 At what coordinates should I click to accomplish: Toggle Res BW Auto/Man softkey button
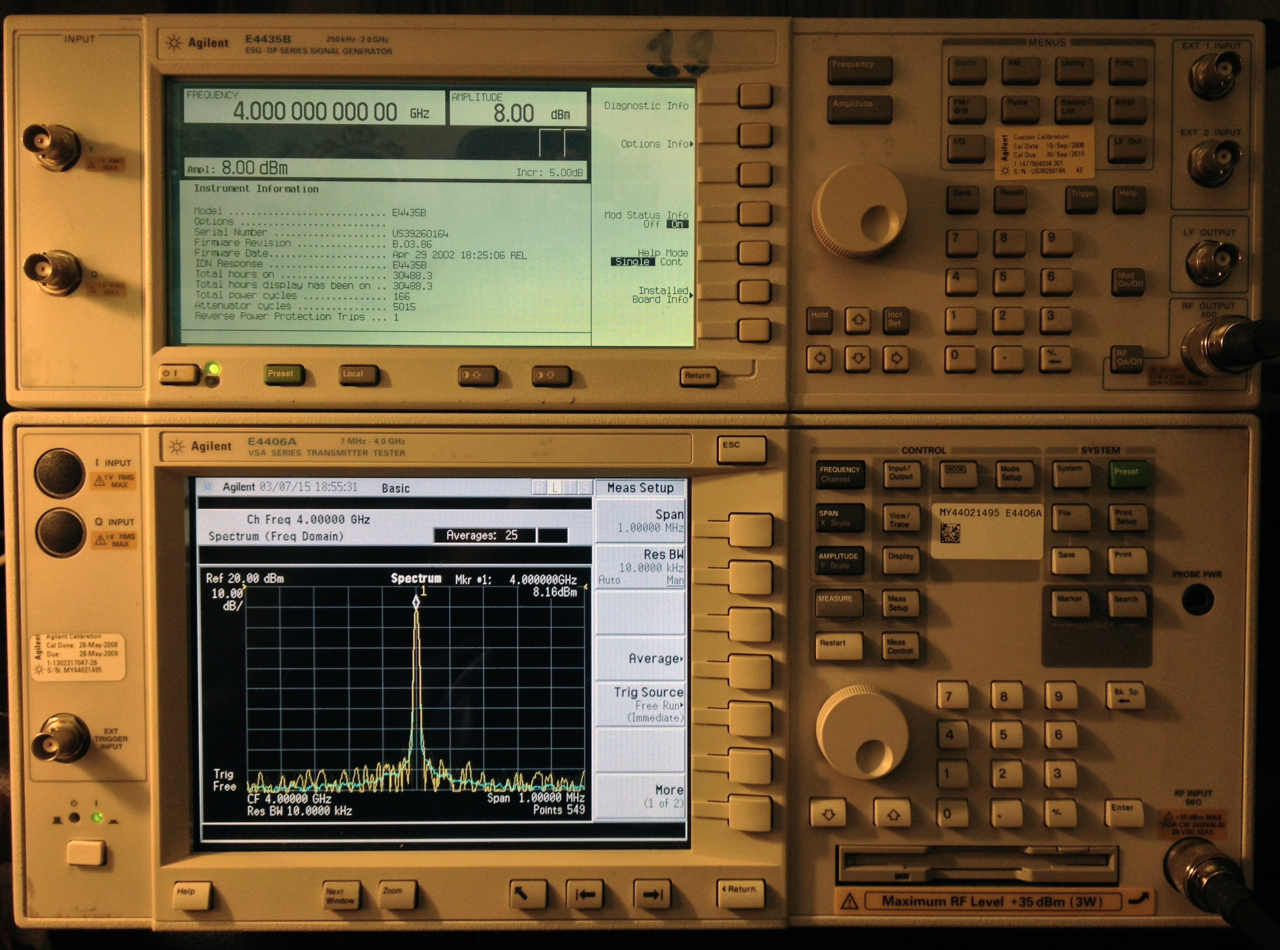pos(749,577)
